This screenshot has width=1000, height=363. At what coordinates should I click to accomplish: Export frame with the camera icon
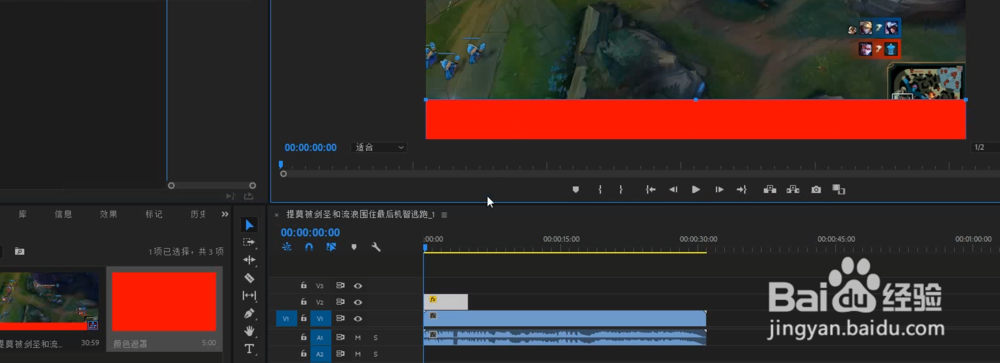[816, 189]
